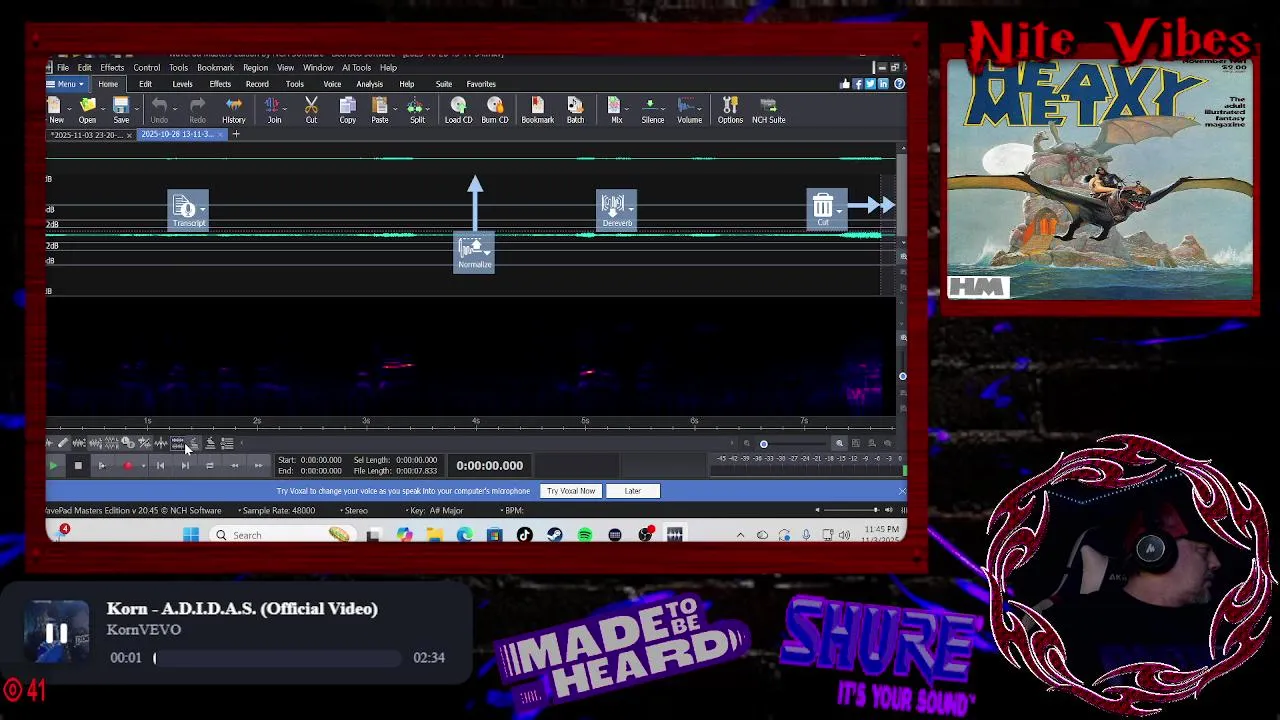The height and width of the screenshot is (720, 1280).
Task: Open the help question mark icon
Action: [x=899, y=84]
